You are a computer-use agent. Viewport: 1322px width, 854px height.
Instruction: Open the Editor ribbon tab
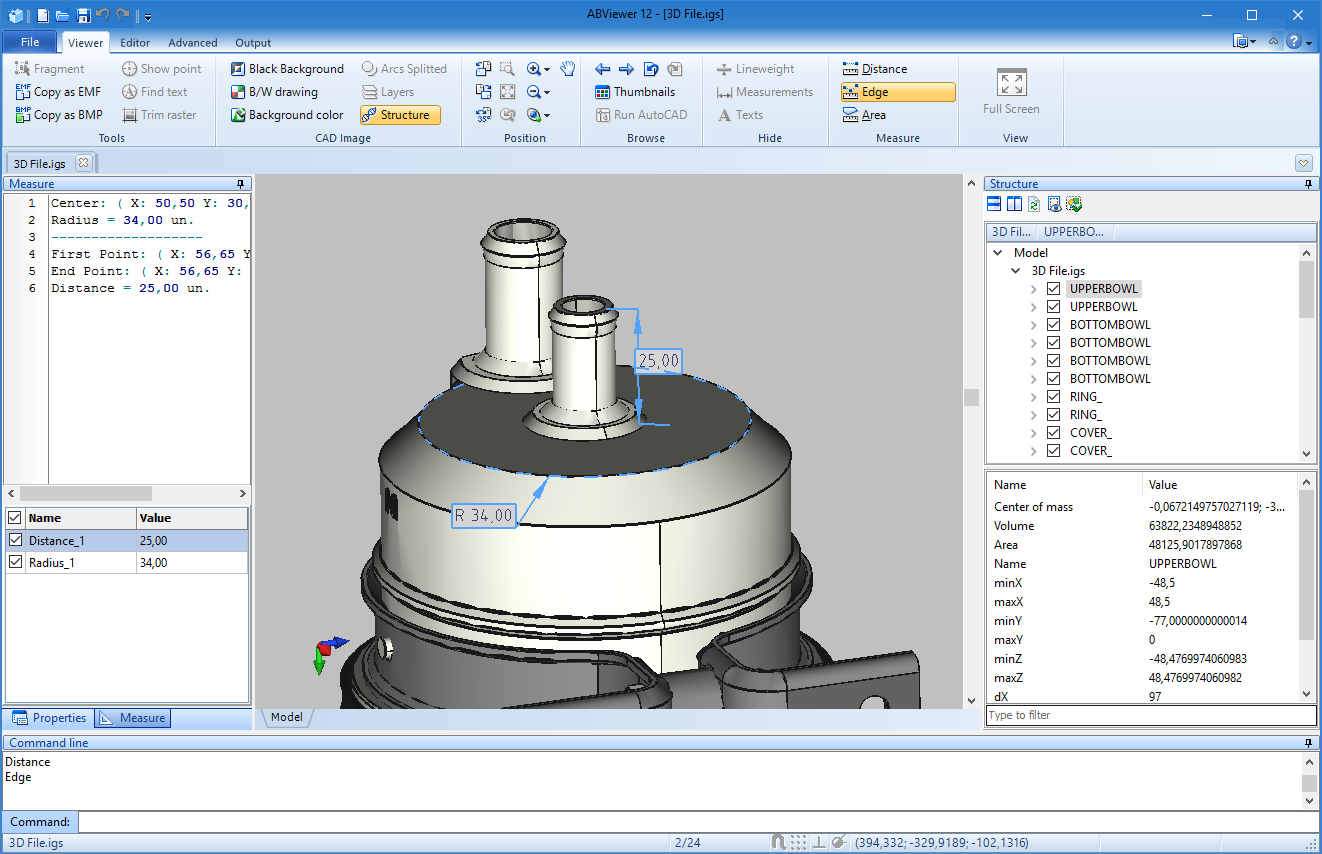click(x=135, y=43)
